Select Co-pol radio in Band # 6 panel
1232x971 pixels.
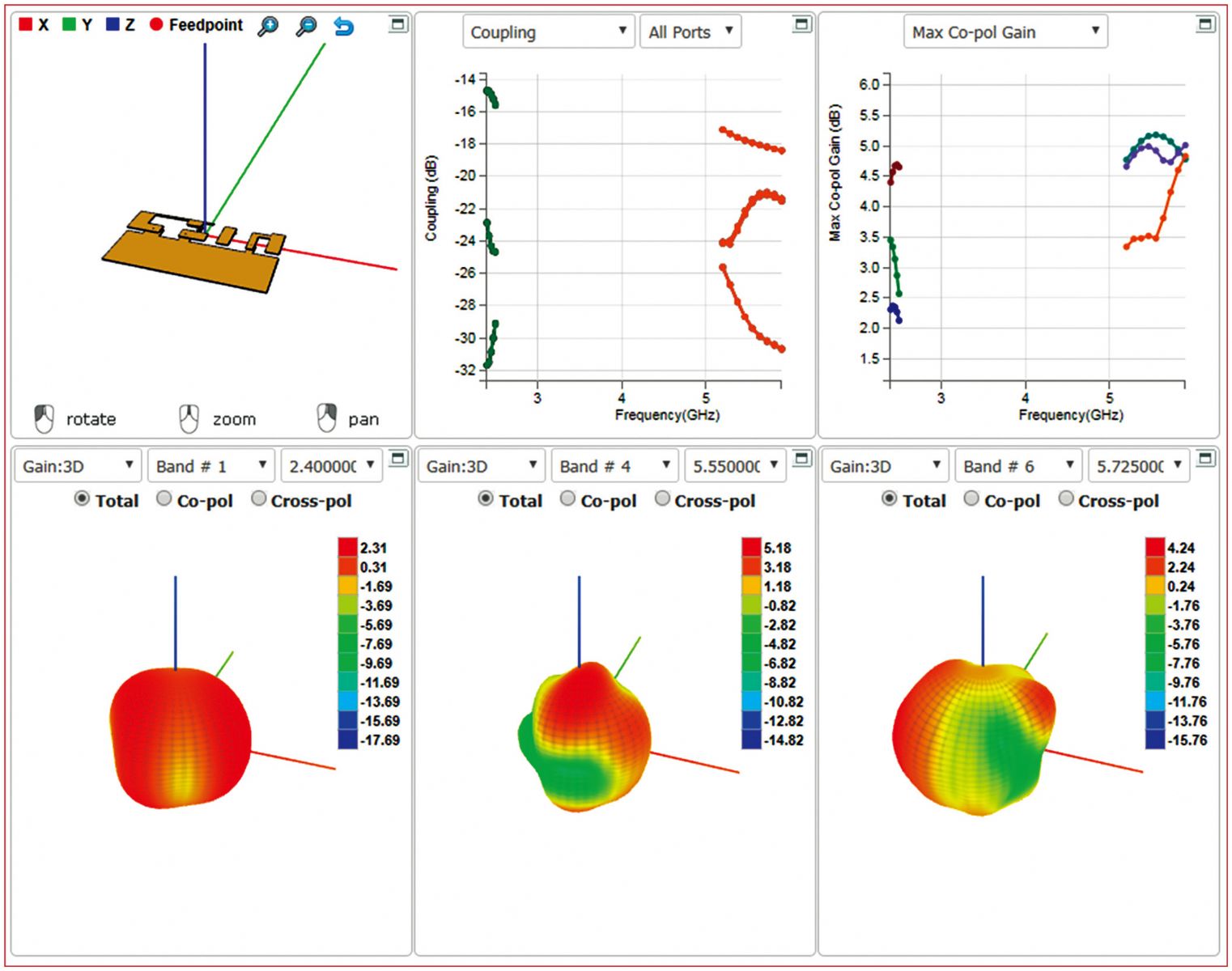tap(971, 498)
